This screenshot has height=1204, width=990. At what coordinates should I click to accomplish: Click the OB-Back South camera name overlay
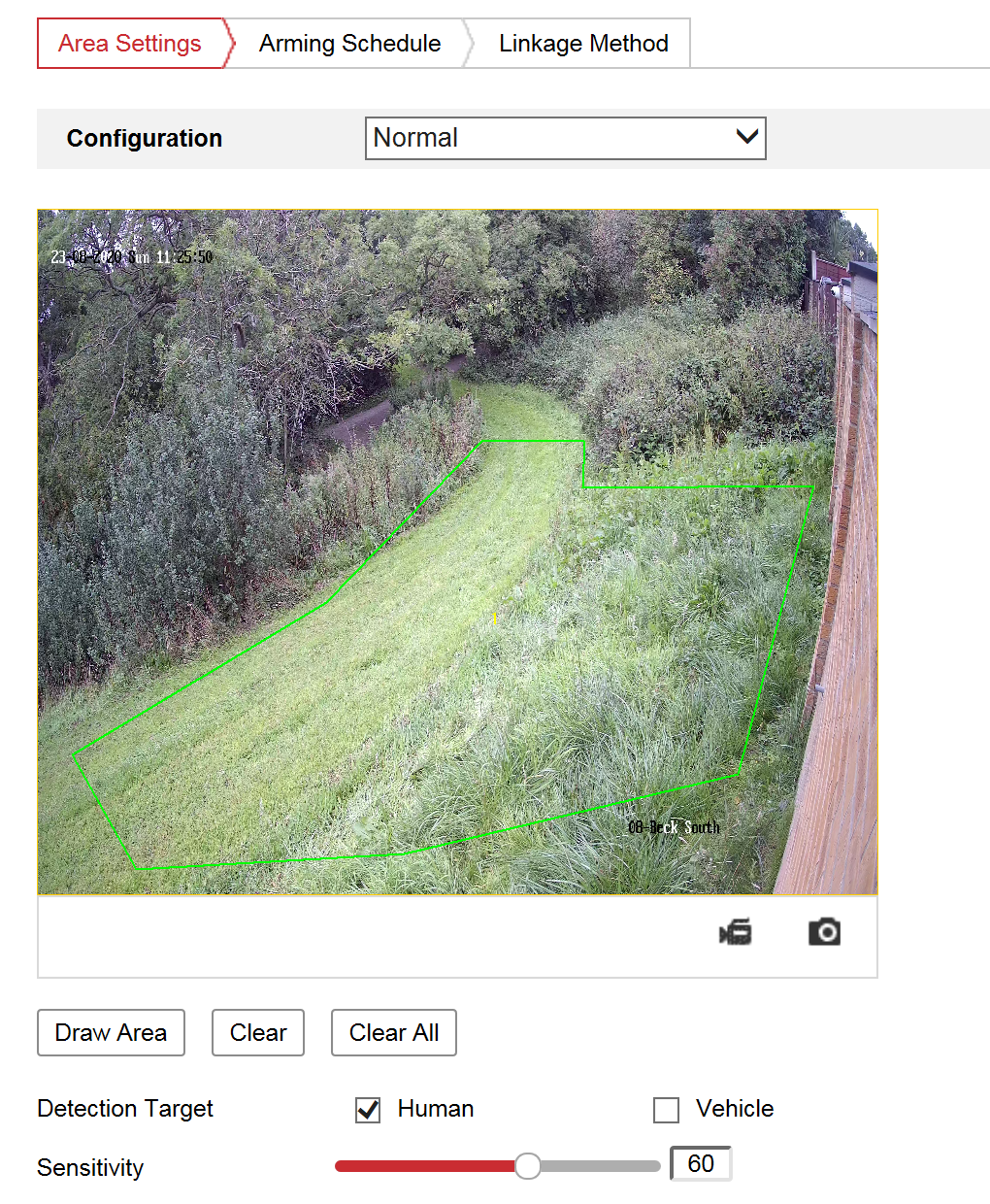pos(675,827)
